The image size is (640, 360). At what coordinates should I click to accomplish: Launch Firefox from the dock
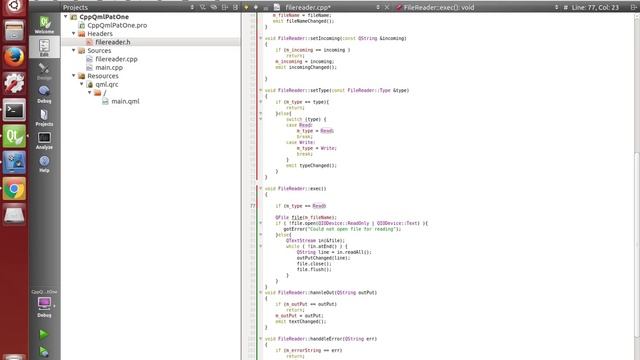tap(14, 57)
